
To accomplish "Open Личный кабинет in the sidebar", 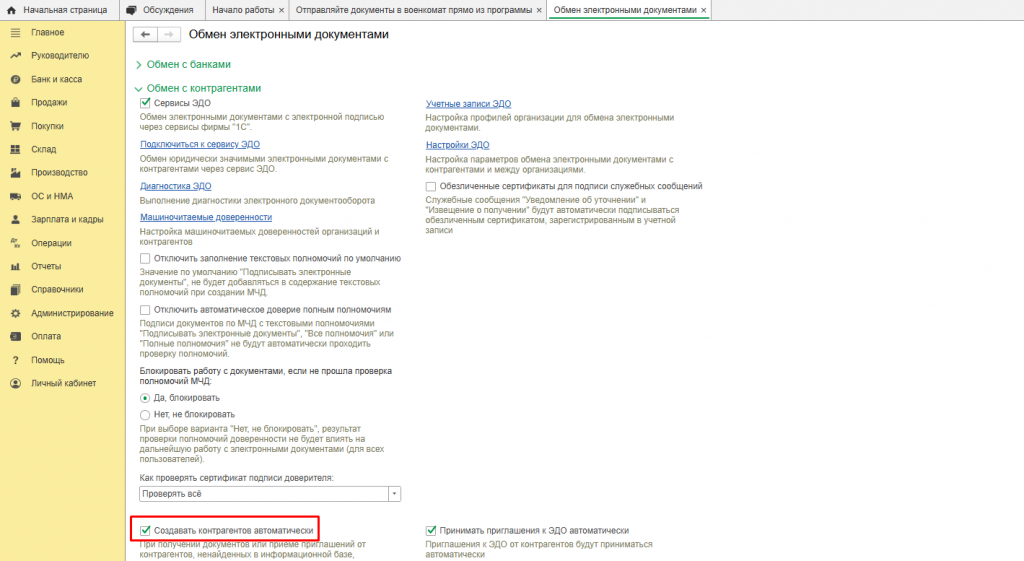I will point(63,383).
